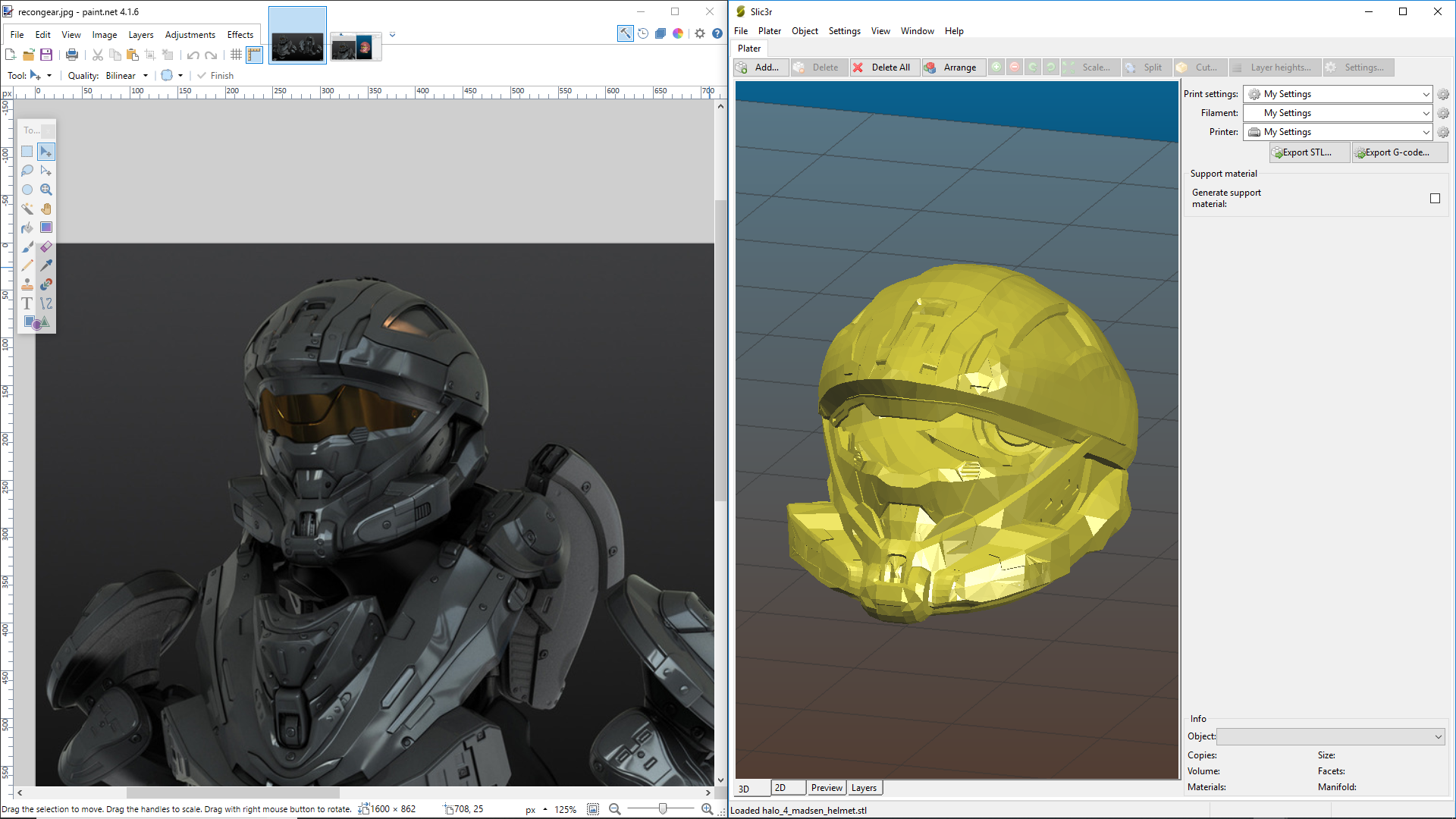Select the Gradient tool
This screenshot has width=1456, height=819.
point(46,227)
